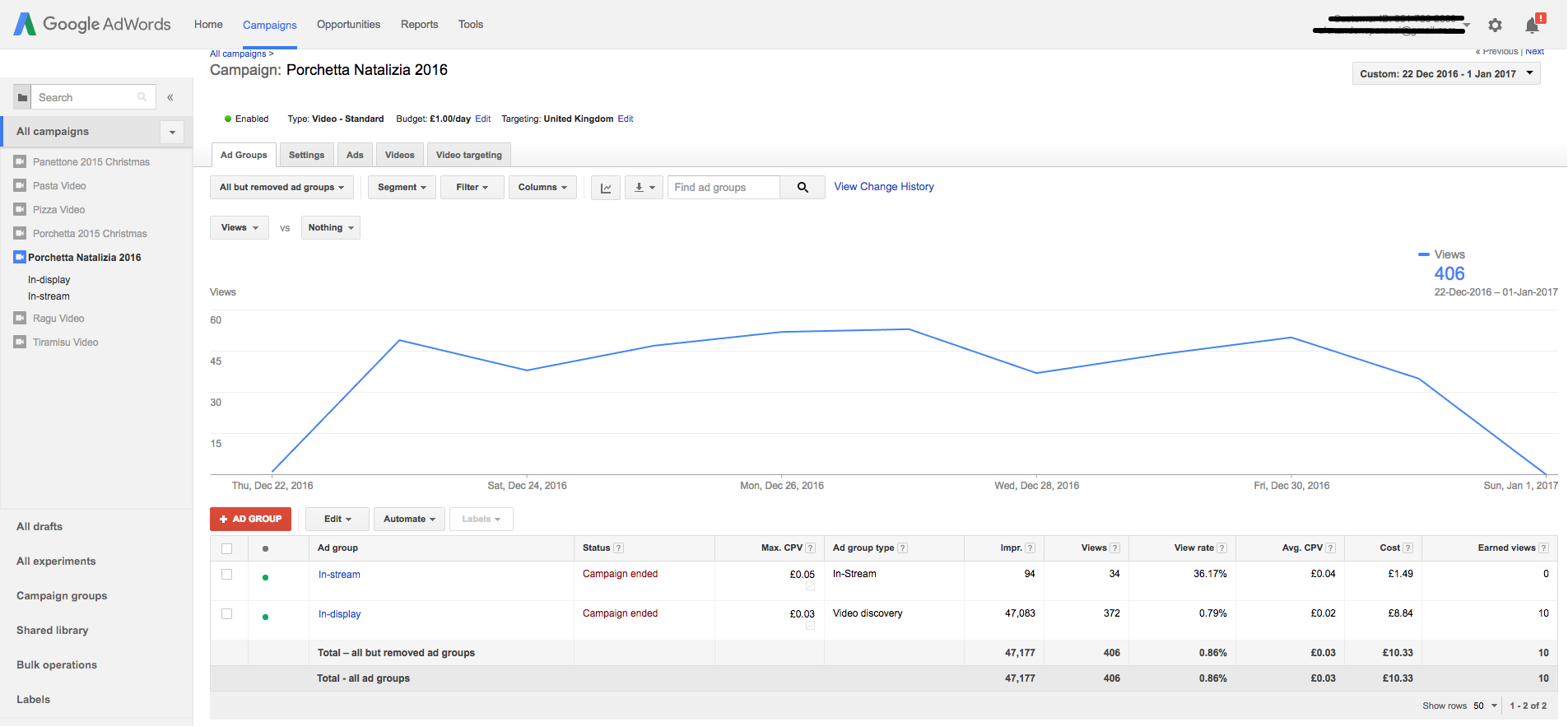This screenshot has height=727, width=1568.
Task: Click the folder icon beside Search
Action: click(x=22, y=97)
